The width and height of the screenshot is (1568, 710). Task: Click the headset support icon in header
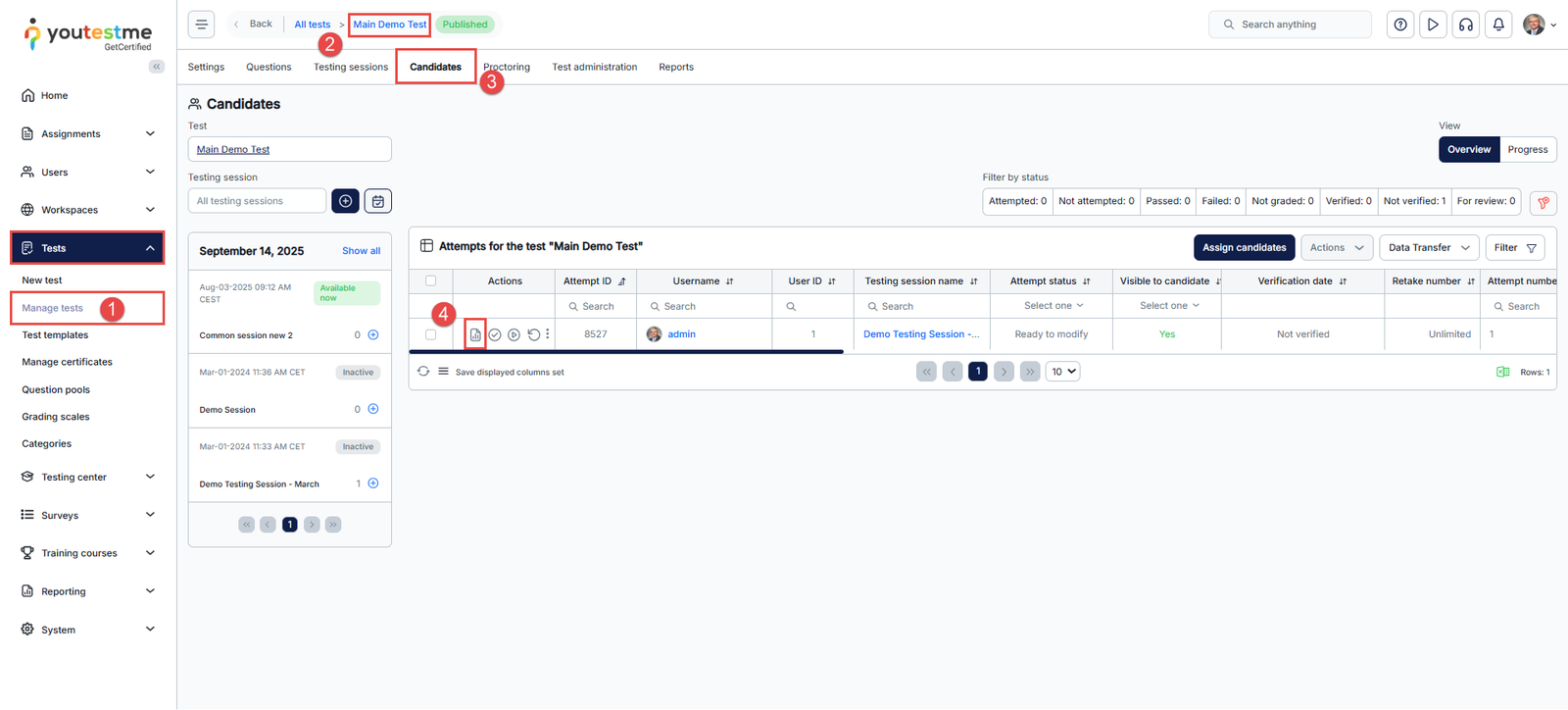point(1466,25)
